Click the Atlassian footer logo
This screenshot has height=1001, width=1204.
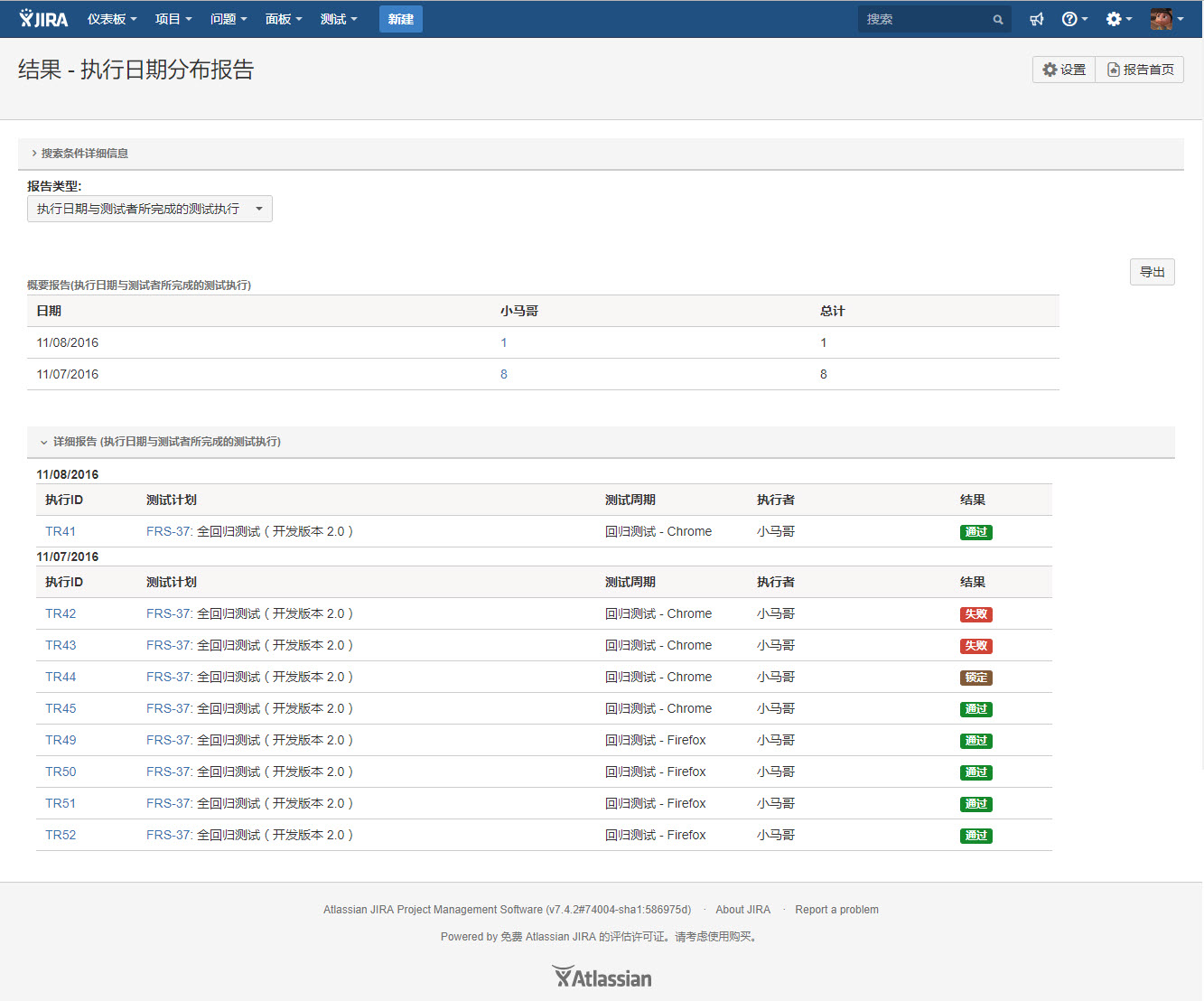(x=602, y=977)
